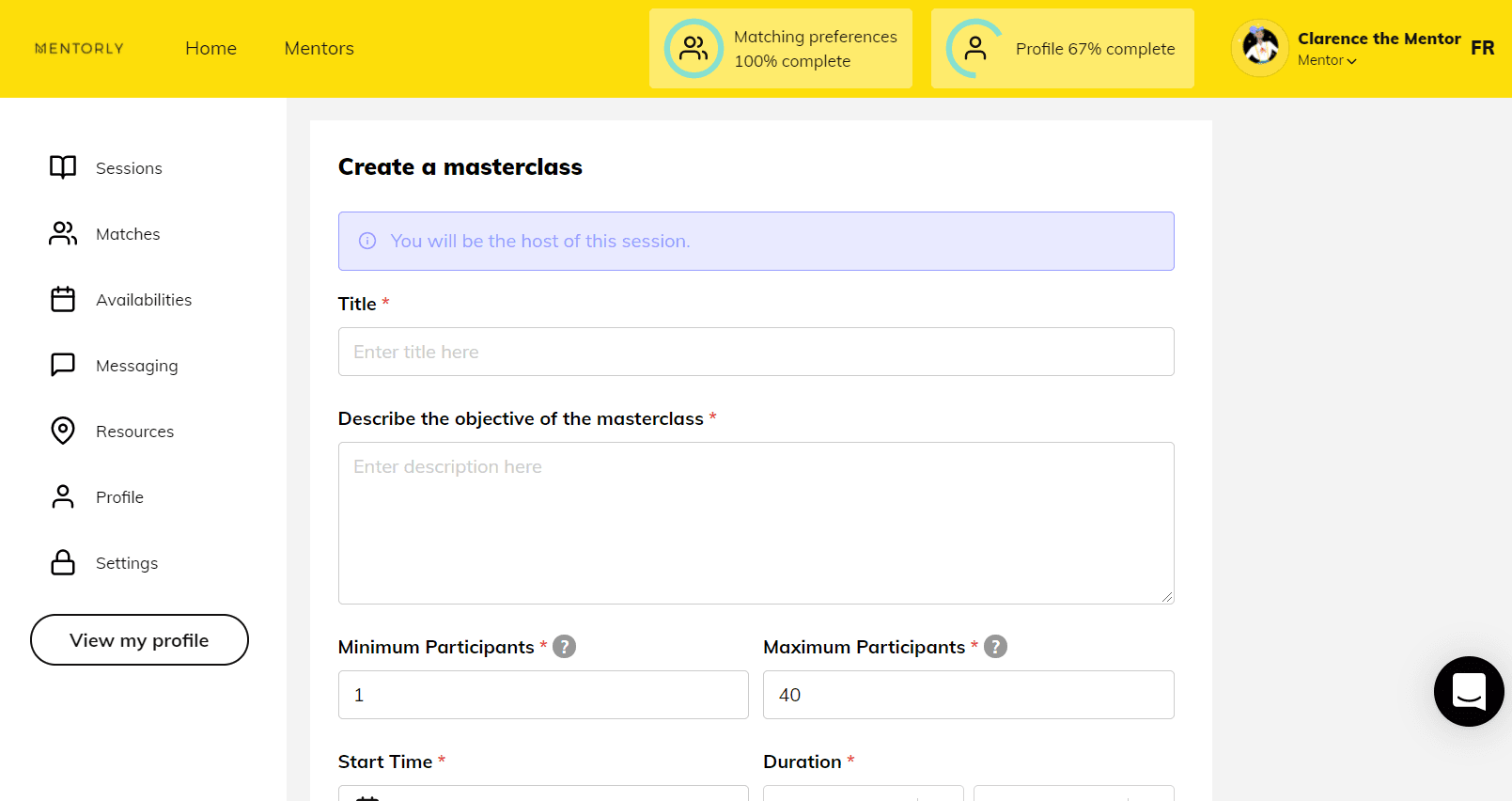Open the Mentors menu item
Screen dimensions: 1512x801
(319, 48)
